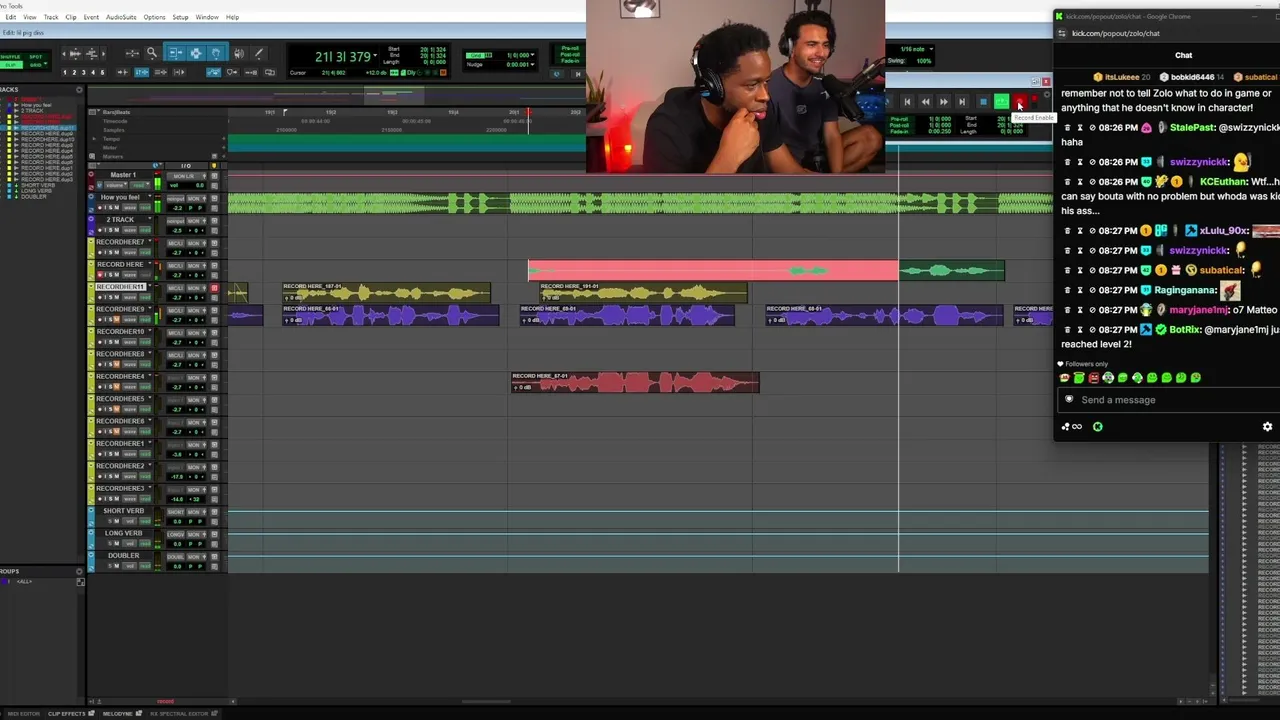Open the Nudge value dropdown

[x=532, y=64]
